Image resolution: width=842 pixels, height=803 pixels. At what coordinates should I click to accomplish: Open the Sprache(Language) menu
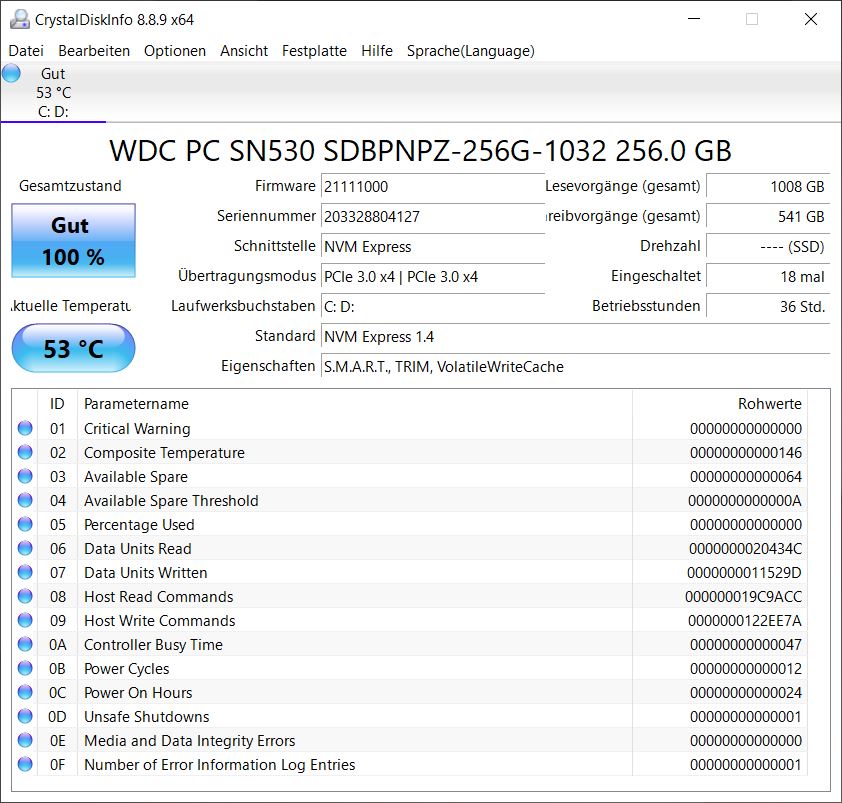click(x=470, y=51)
